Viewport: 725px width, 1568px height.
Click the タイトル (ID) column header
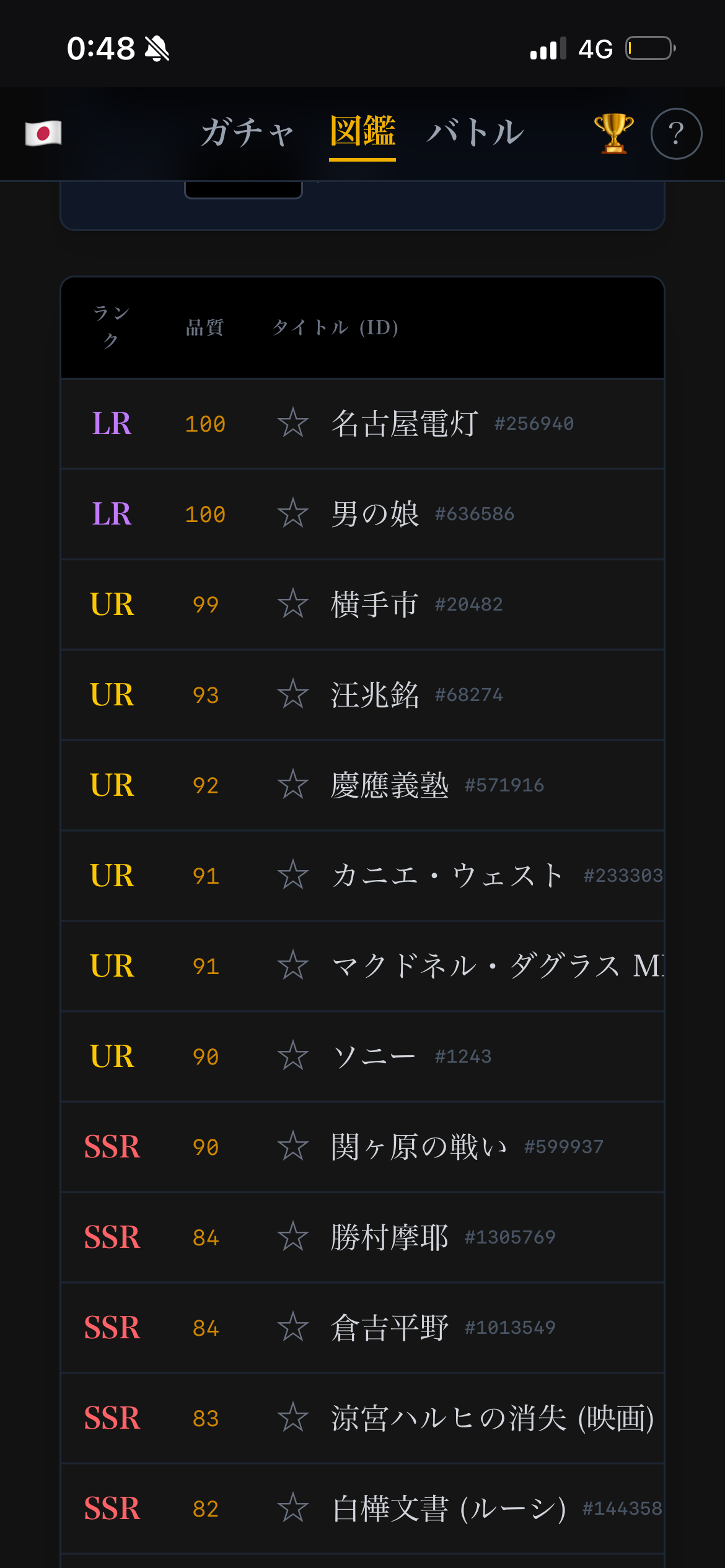(335, 327)
